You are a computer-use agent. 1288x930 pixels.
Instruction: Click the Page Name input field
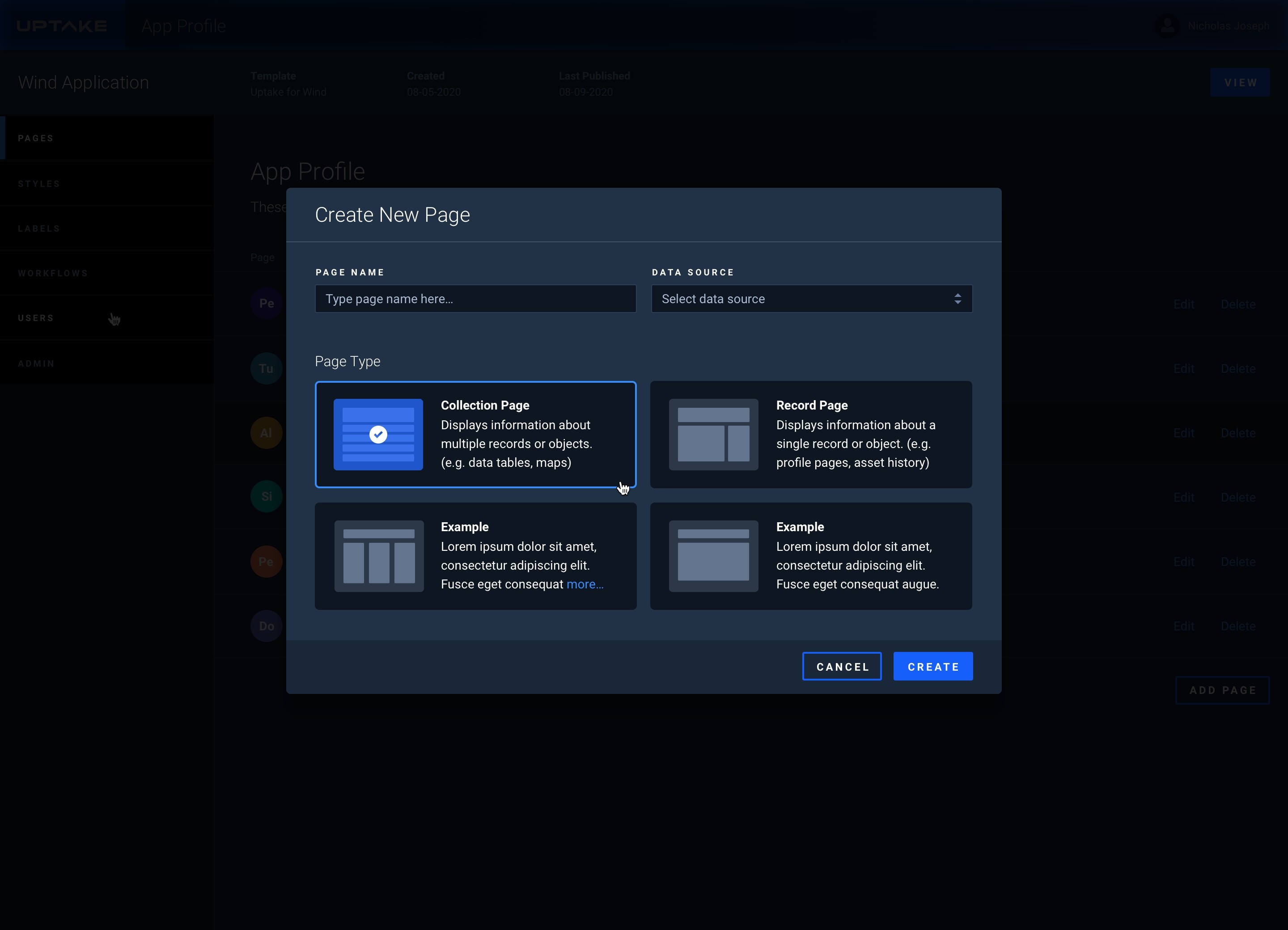coord(475,299)
